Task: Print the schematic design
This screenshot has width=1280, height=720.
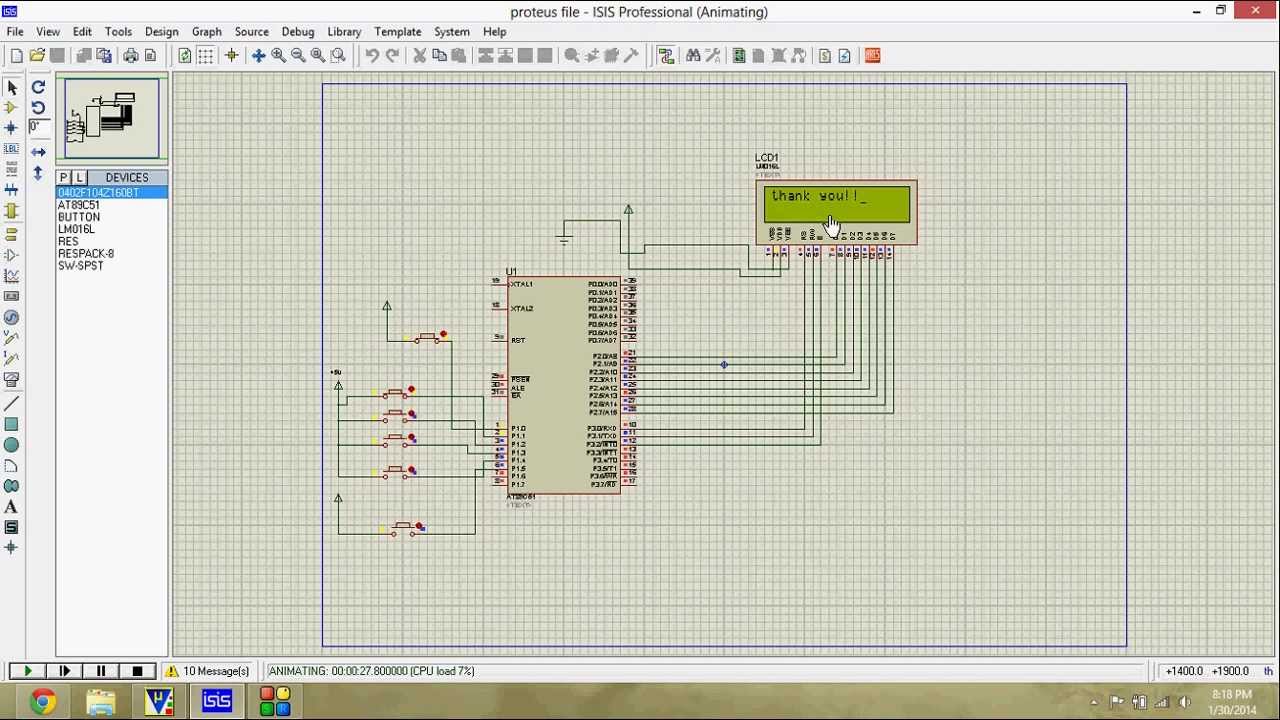Action: 130,56
